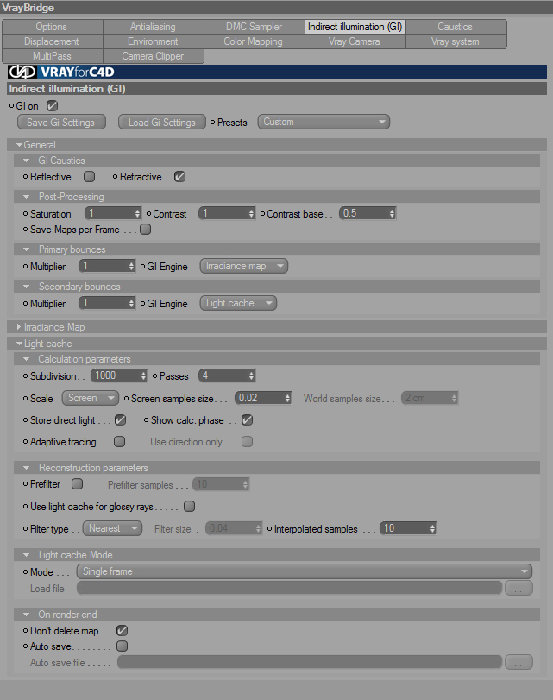Click Secondary bounces Multiplier field

pos(107,303)
